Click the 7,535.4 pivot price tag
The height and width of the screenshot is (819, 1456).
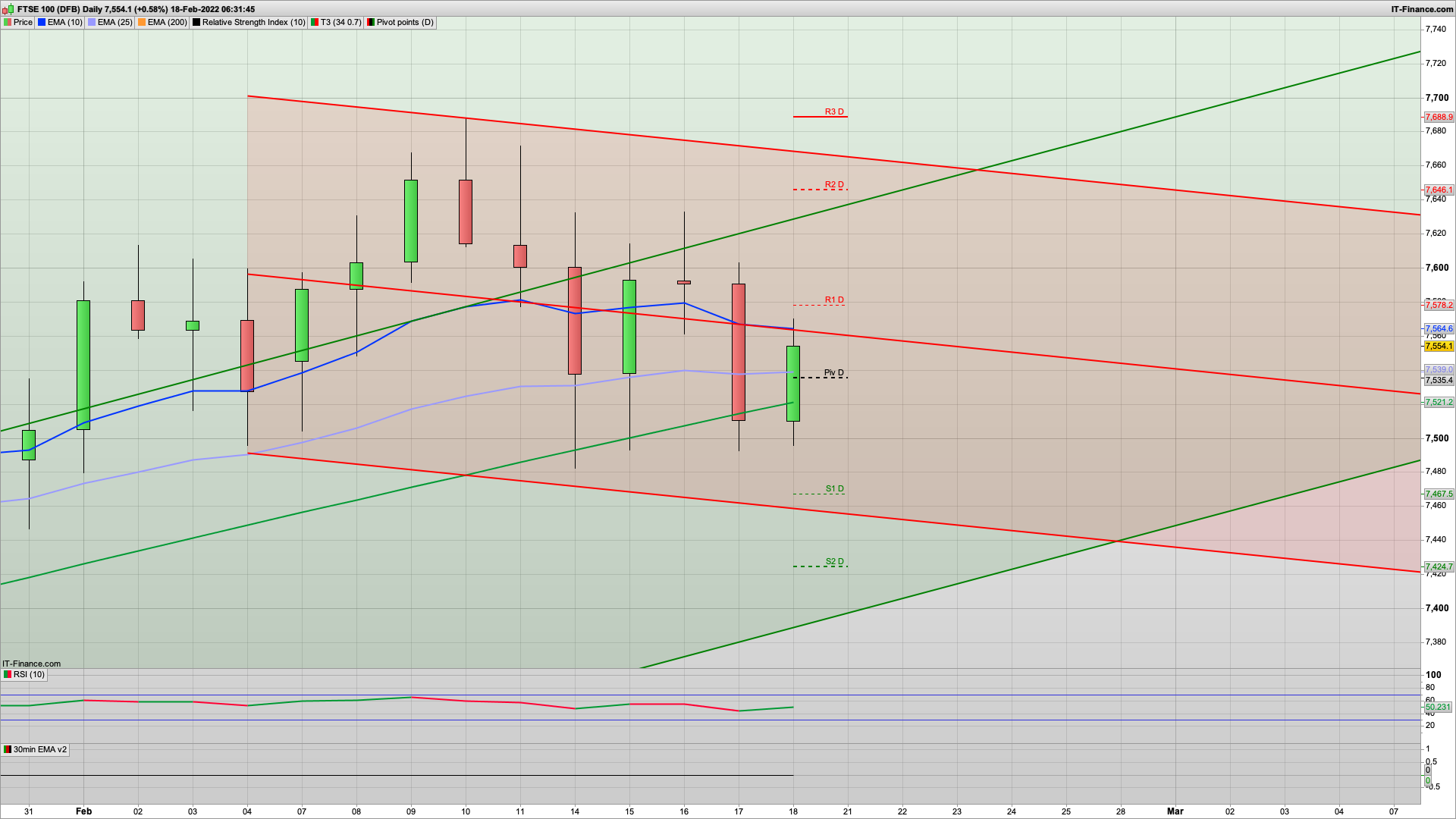(x=1439, y=381)
